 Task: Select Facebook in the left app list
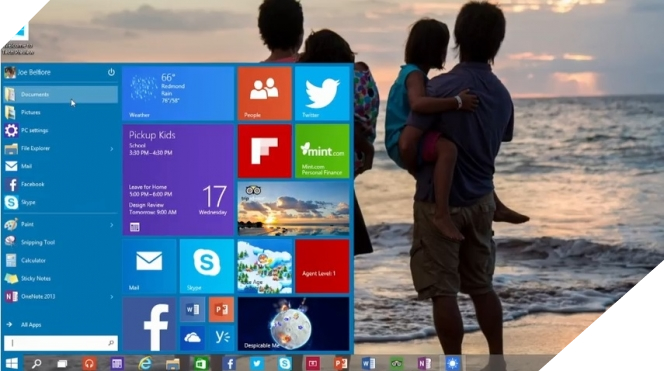61,184
